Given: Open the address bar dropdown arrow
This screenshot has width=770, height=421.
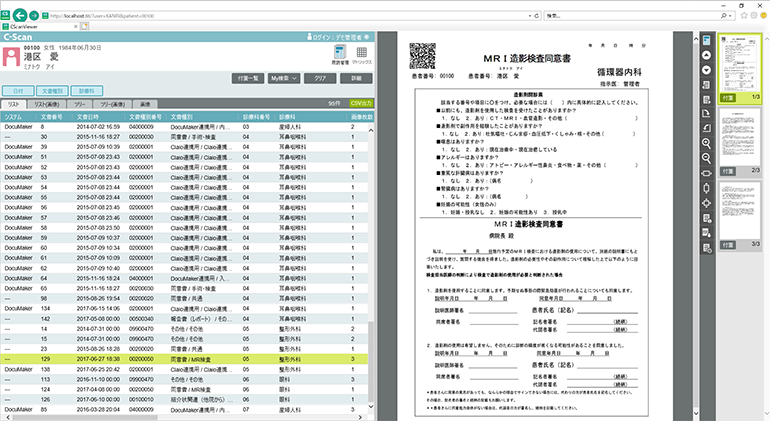Looking at the screenshot, I should (529, 16).
